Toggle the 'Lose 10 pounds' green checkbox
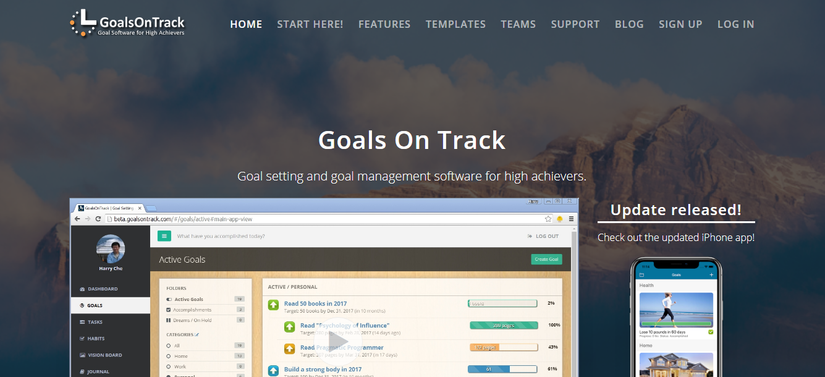The image size is (825, 377). (710, 332)
